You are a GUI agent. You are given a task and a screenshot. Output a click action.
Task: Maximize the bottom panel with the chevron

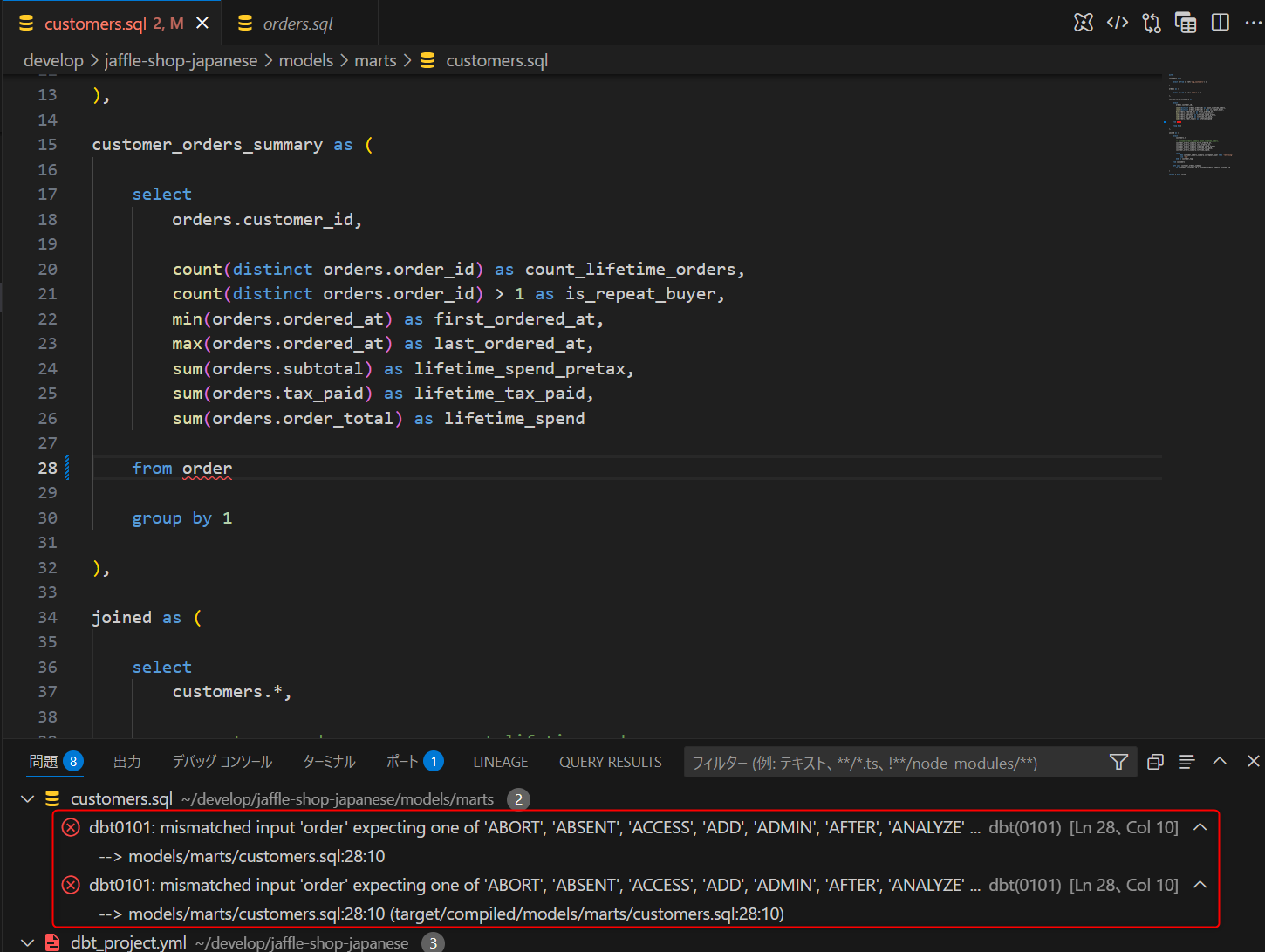pos(1220,761)
